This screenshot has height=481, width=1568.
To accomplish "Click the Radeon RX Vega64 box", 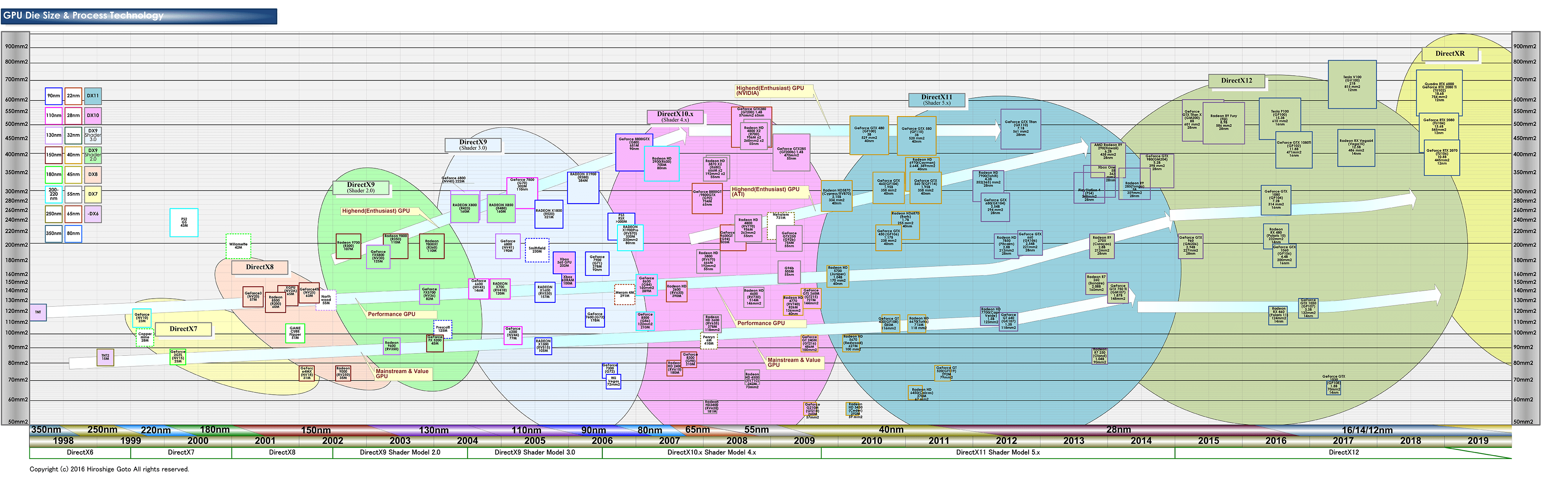I will click(x=1356, y=148).
